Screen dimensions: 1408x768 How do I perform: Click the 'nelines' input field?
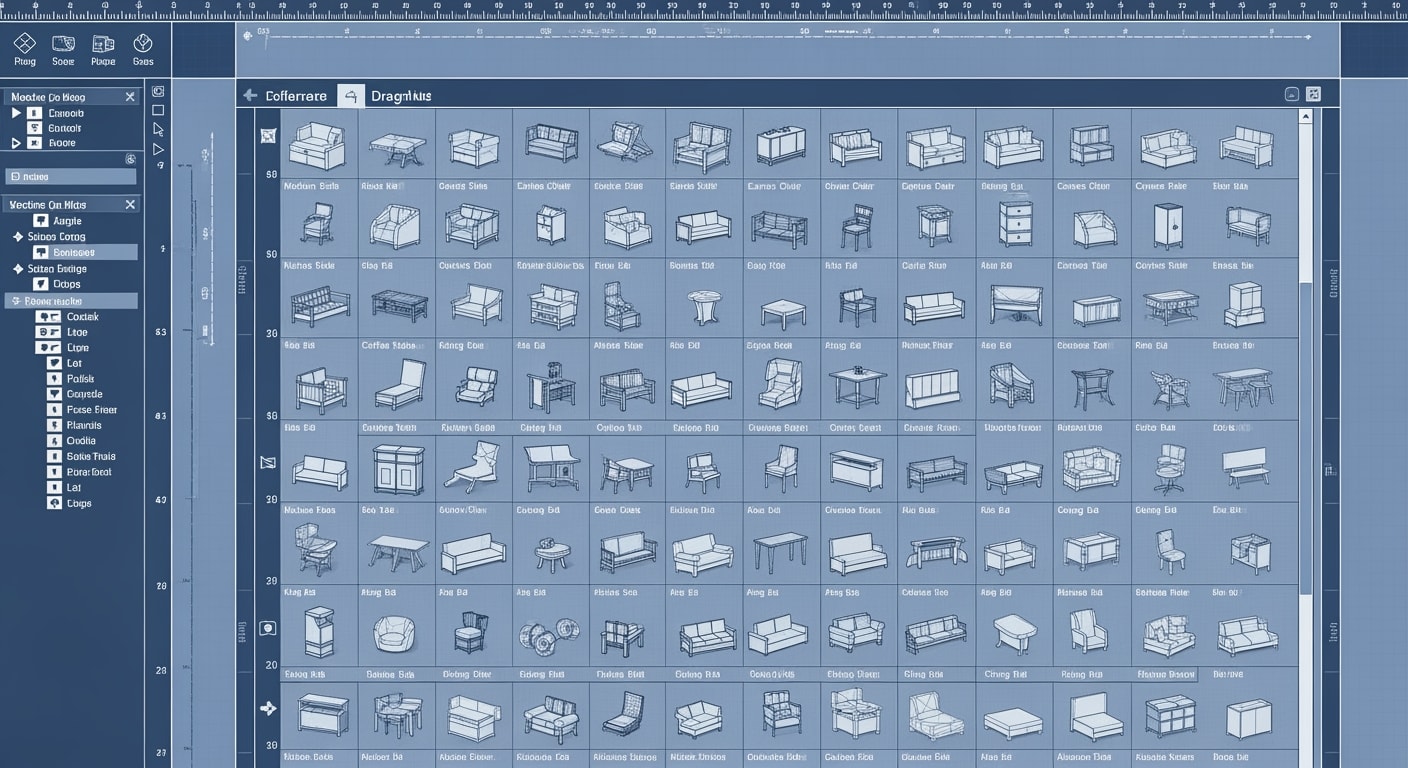point(71,176)
